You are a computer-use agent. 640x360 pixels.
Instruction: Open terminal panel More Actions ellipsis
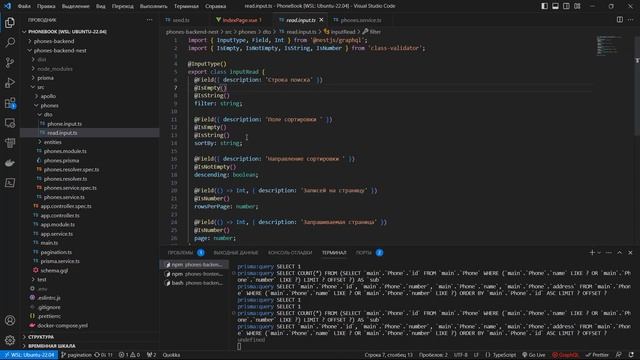609,253
